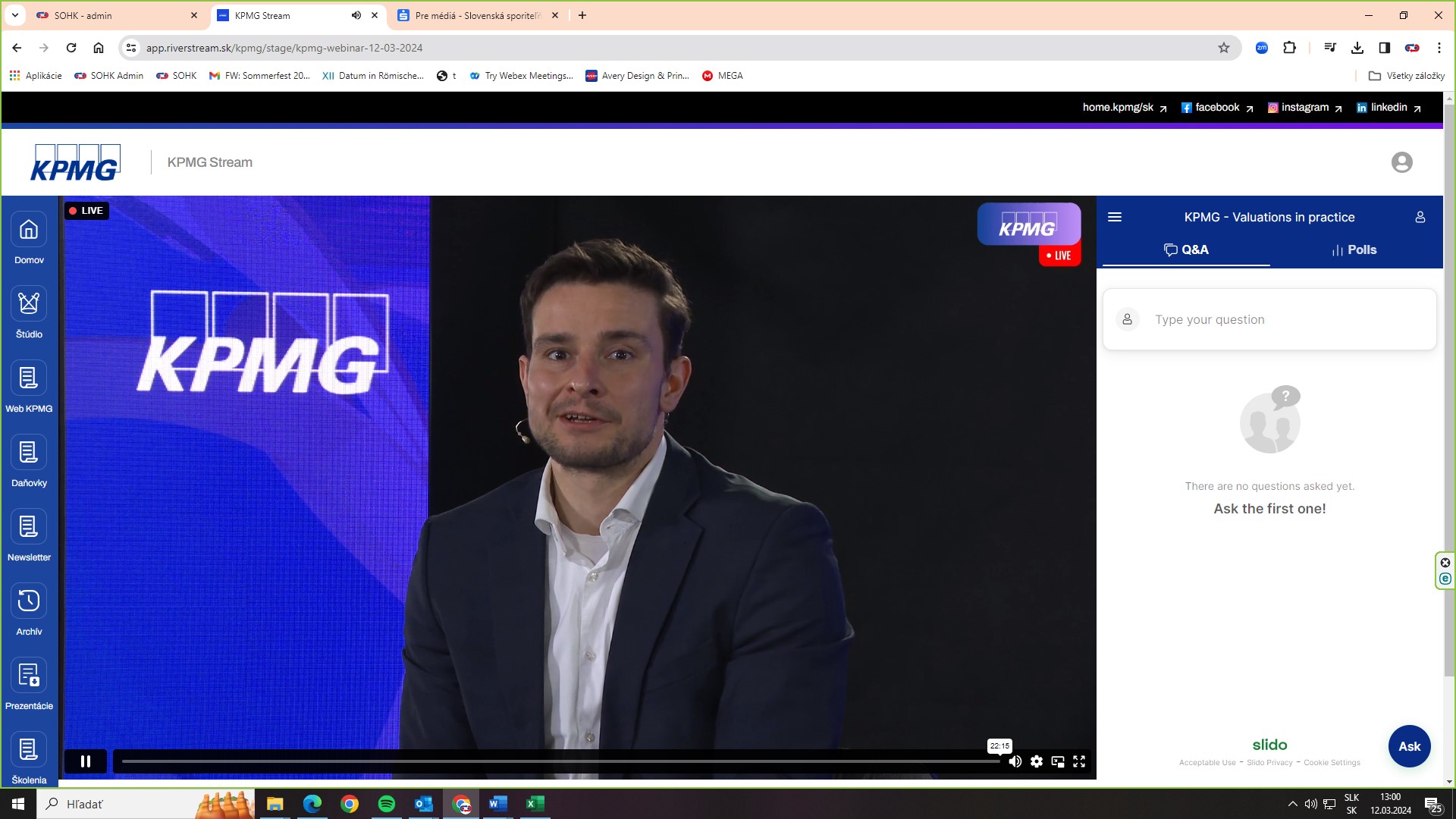The height and width of the screenshot is (819, 1456).
Task: Open the browser home page
Action: (99, 48)
